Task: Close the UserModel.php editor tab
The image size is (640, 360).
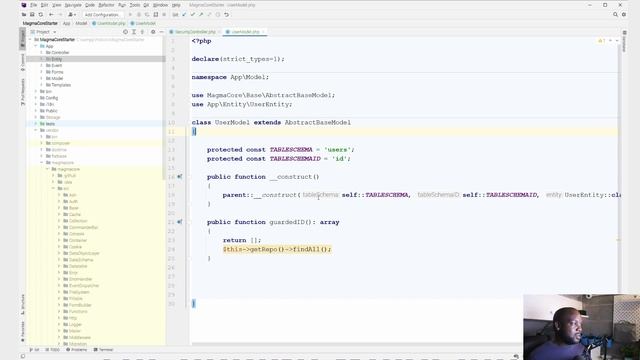Action: tap(263, 32)
